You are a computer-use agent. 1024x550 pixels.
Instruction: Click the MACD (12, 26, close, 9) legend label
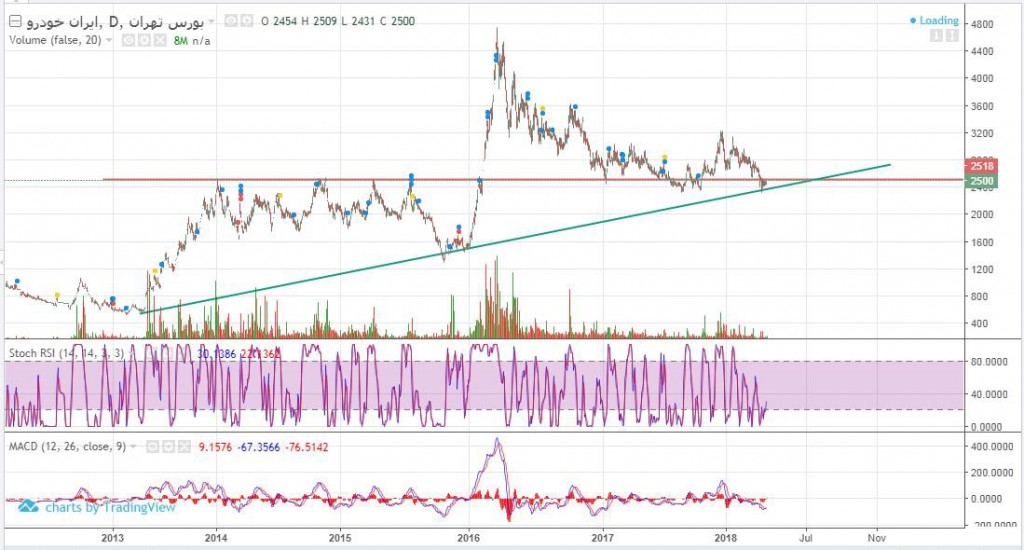click(x=67, y=447)
